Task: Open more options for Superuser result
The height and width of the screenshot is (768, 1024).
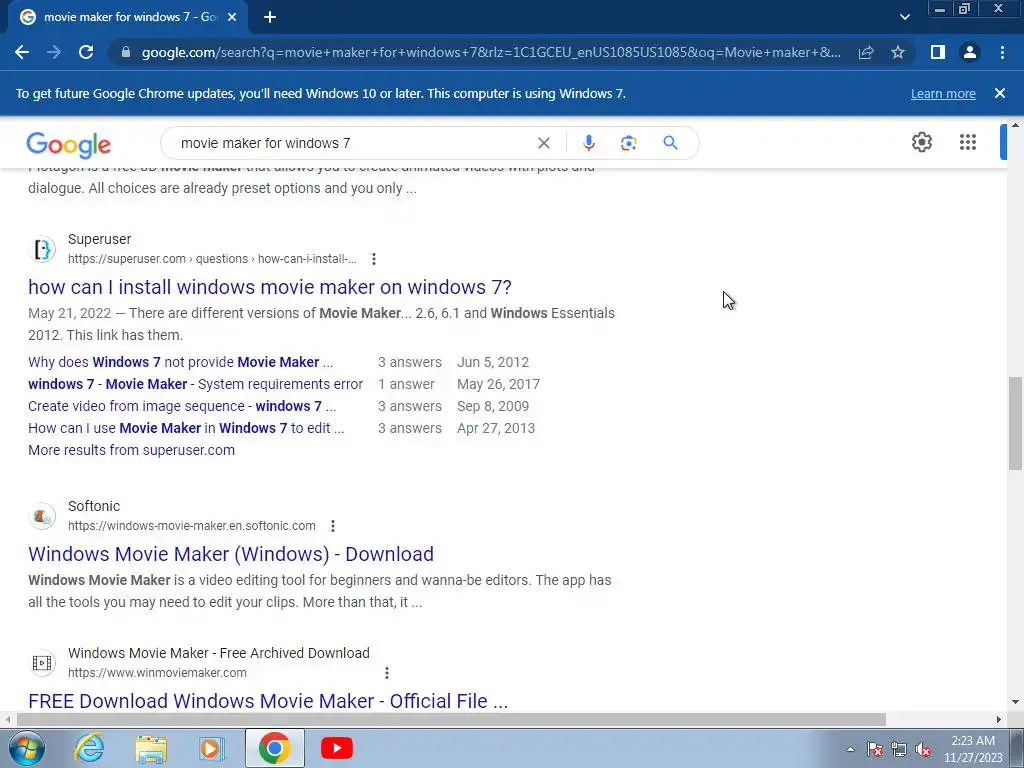Action: (x=374, y=259)
